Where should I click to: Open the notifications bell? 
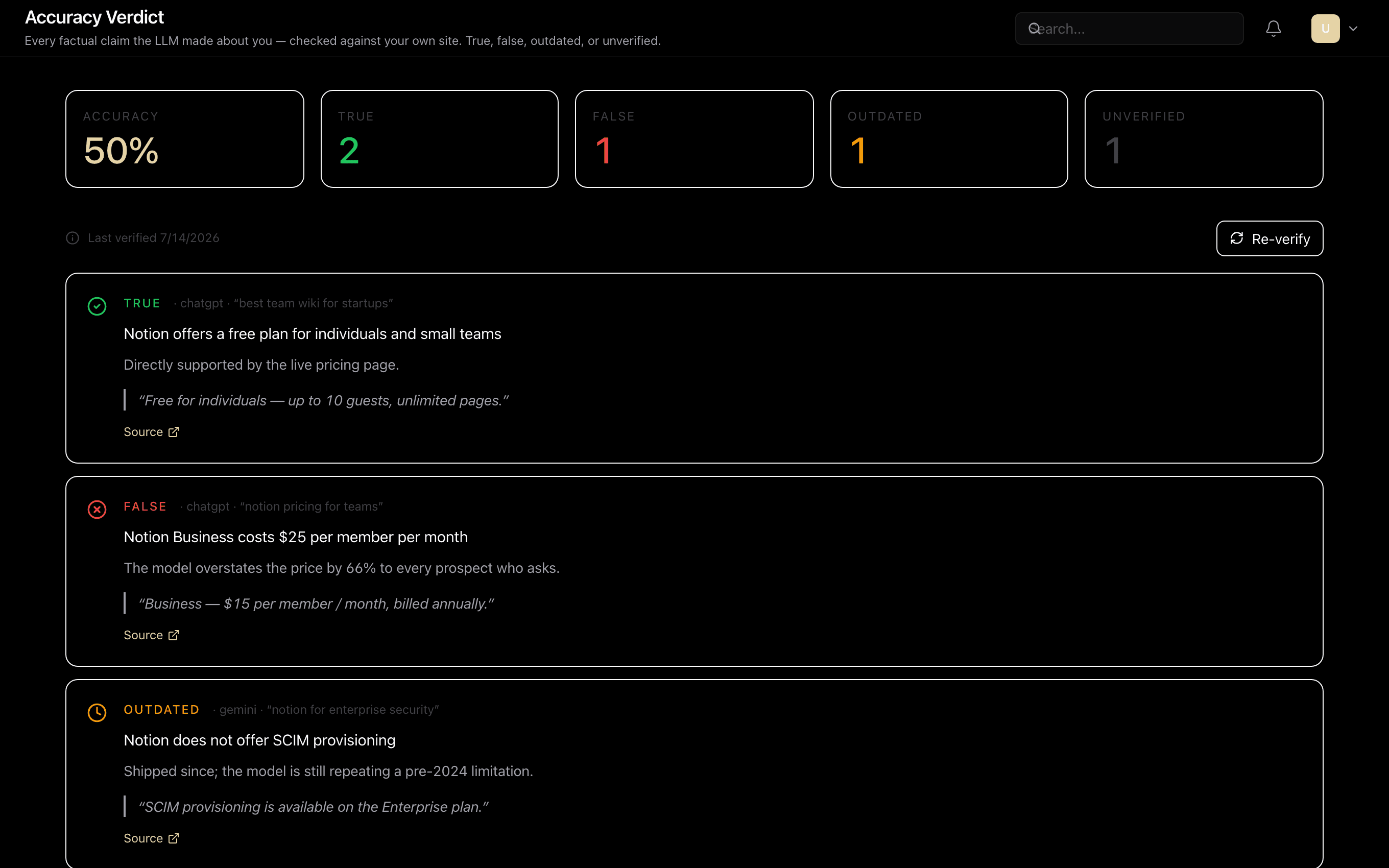tap(1273, 29)
